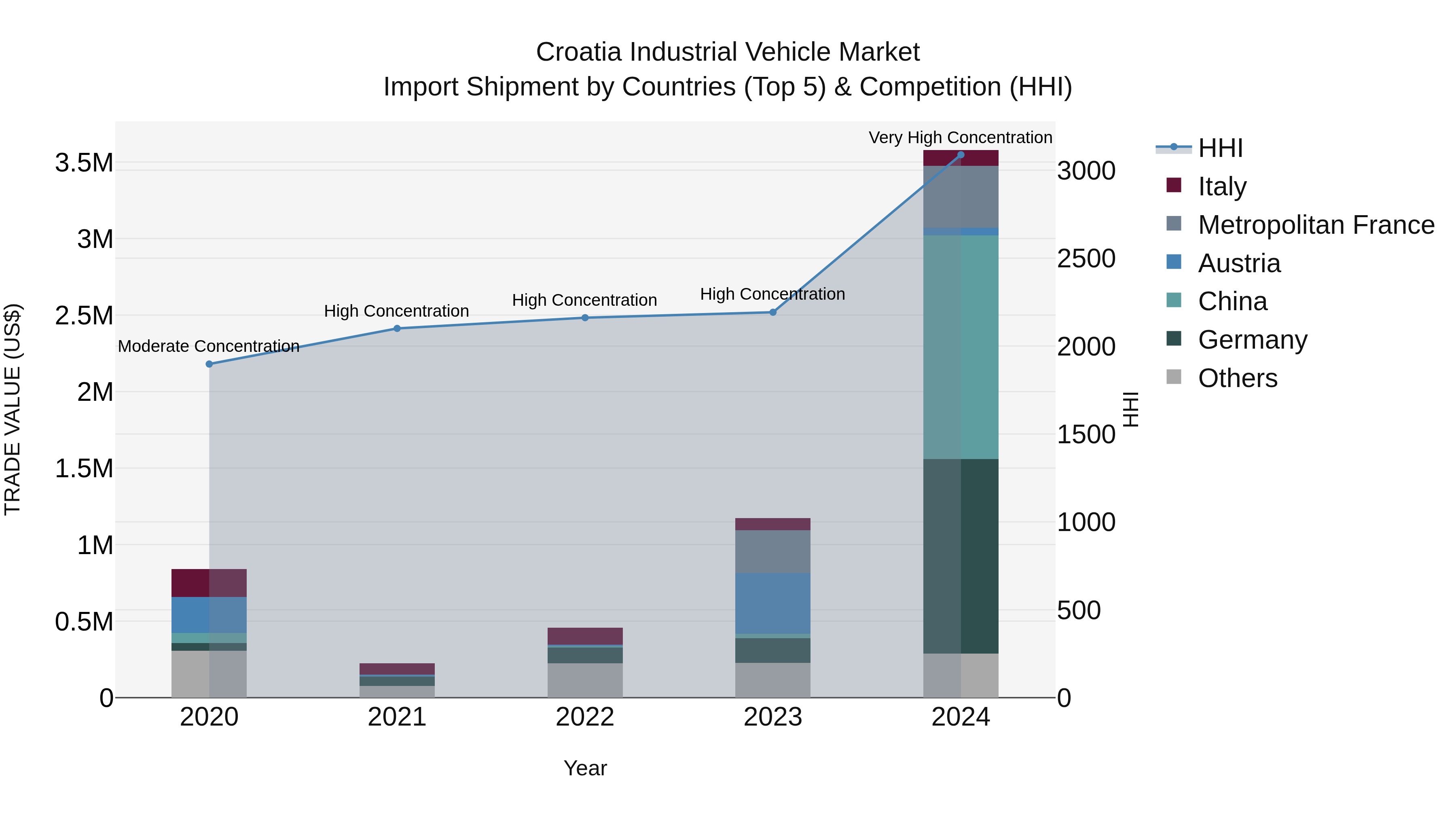The image size is (1456, 819).
Task: Select the 2022 HHI data point
Action: [585, 317]
